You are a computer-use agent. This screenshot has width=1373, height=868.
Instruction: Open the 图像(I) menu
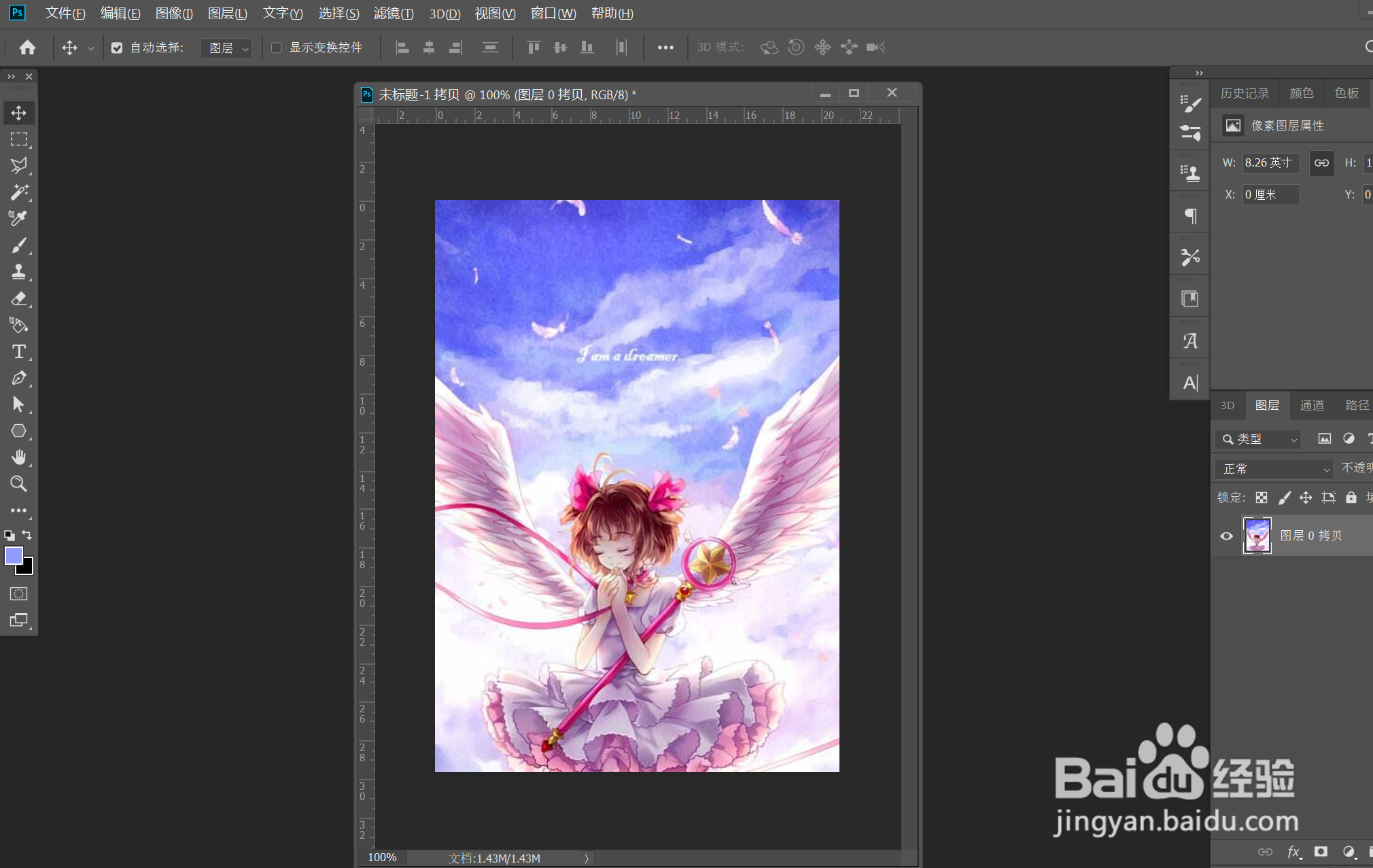174,14
